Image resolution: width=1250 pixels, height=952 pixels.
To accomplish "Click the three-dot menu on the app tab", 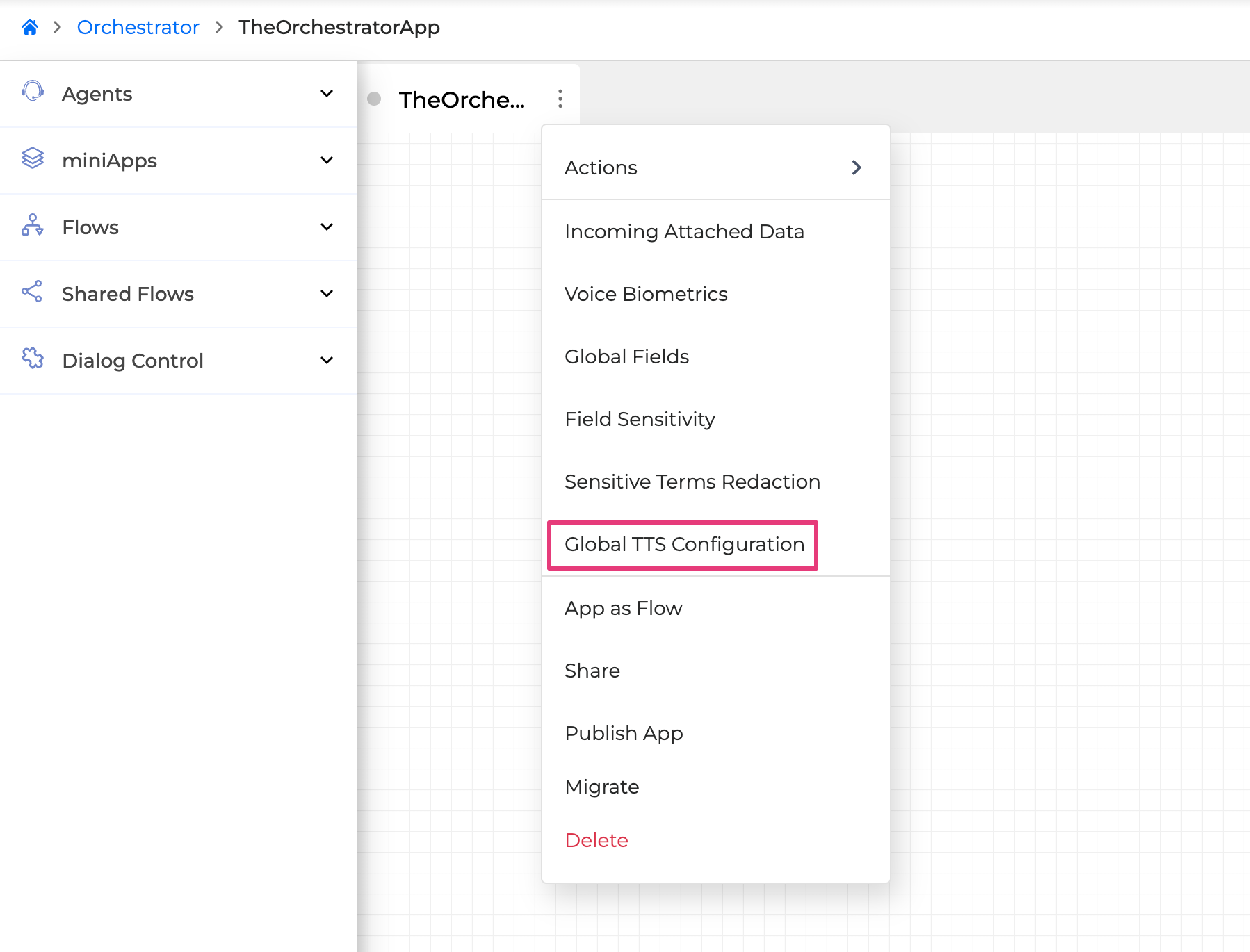I will pos(560,99).
